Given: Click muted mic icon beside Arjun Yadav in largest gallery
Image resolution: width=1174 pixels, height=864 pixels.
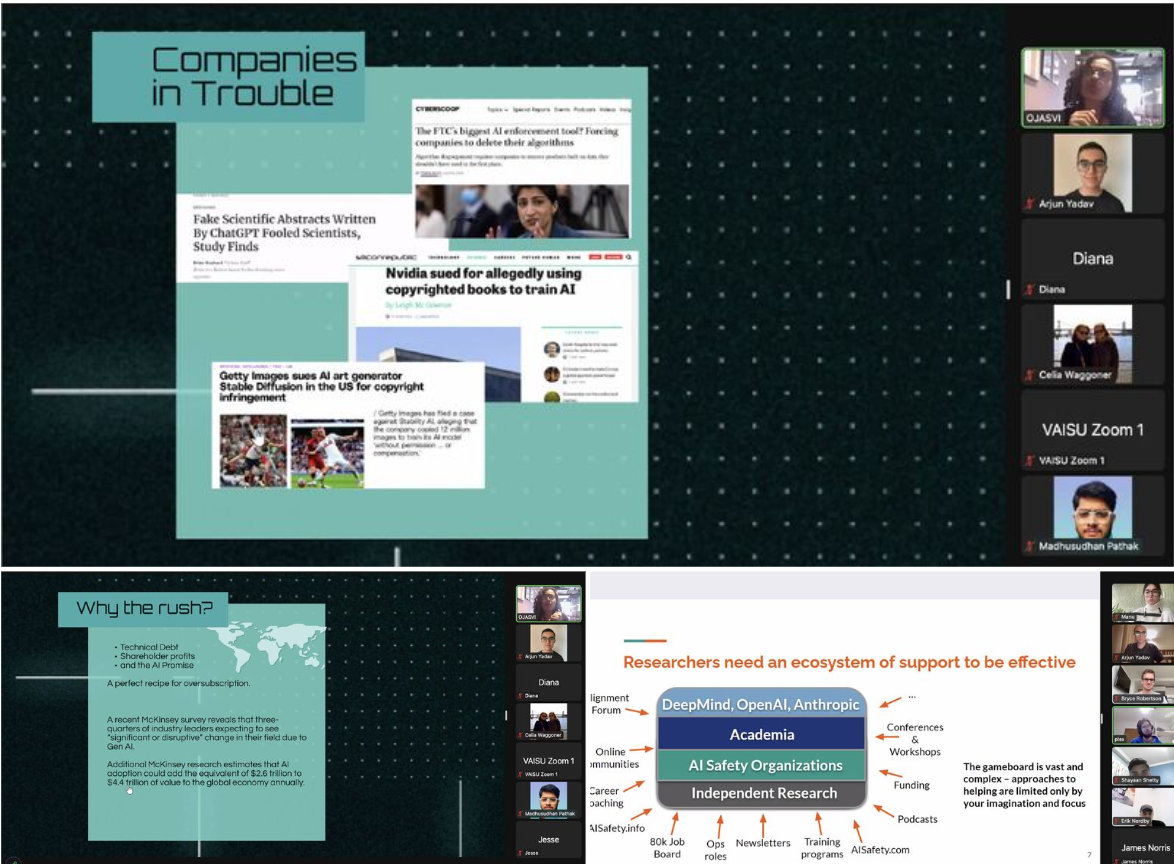Looking at the screenshot, I should pos(1030,204).
